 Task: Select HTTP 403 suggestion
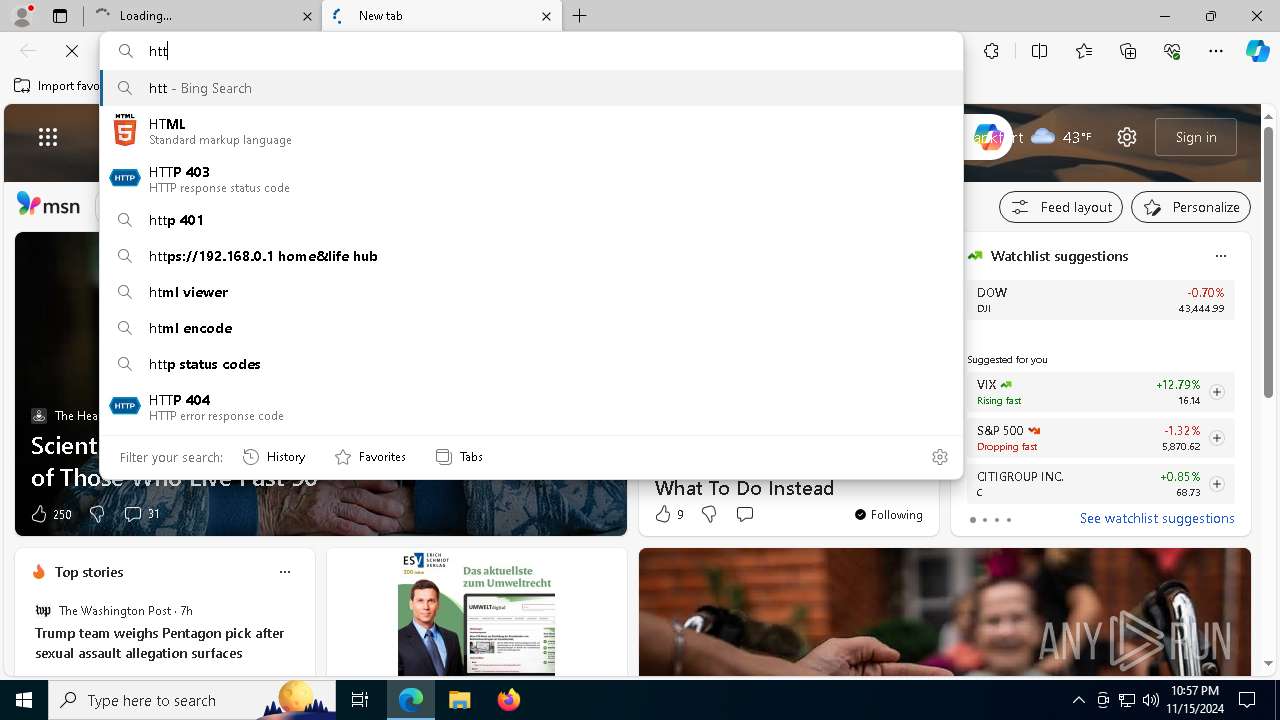click(531, 179)
